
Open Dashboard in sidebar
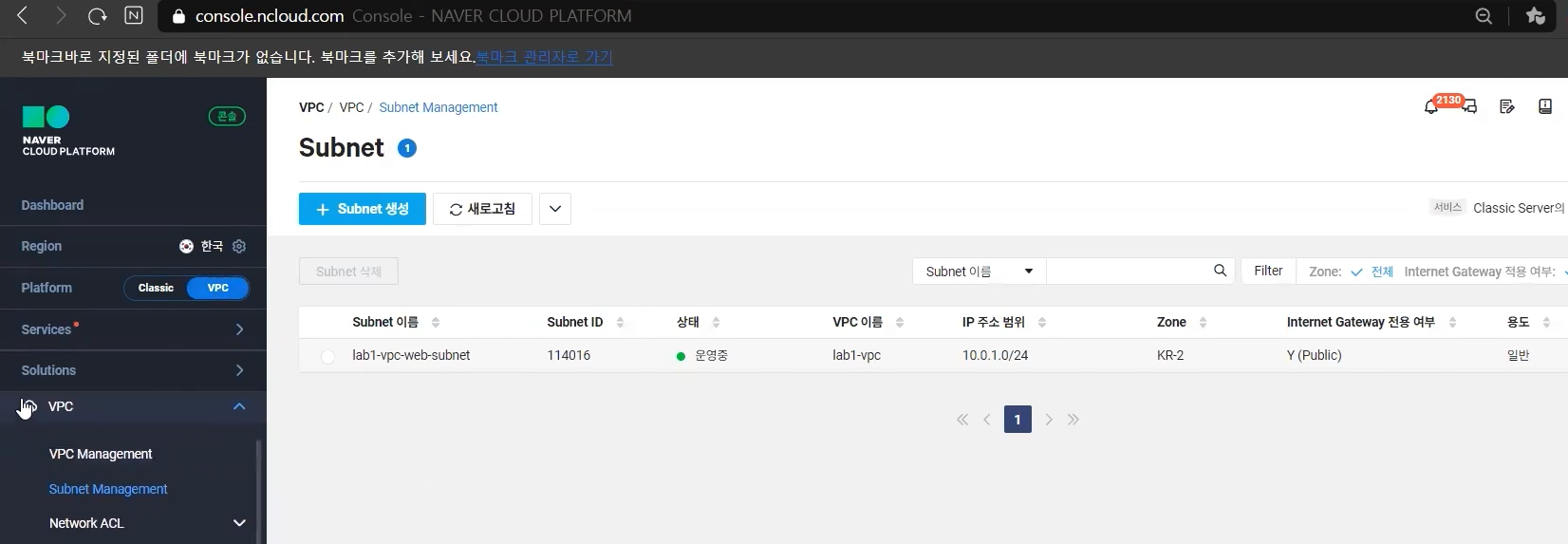coord(52,205)
